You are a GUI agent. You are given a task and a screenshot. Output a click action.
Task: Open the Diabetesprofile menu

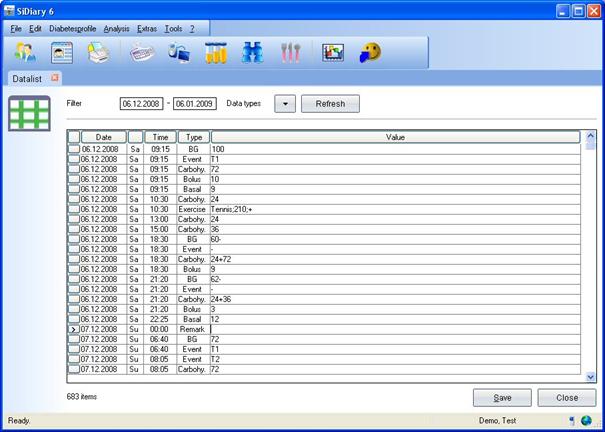tap(72, 29)
